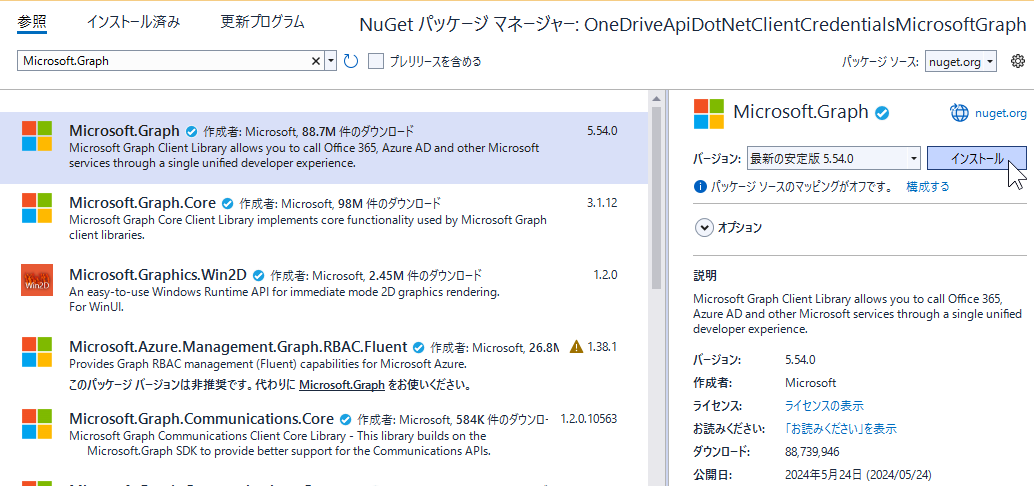Refresh the package search results
1034x486 pixels.
[351, 61]
